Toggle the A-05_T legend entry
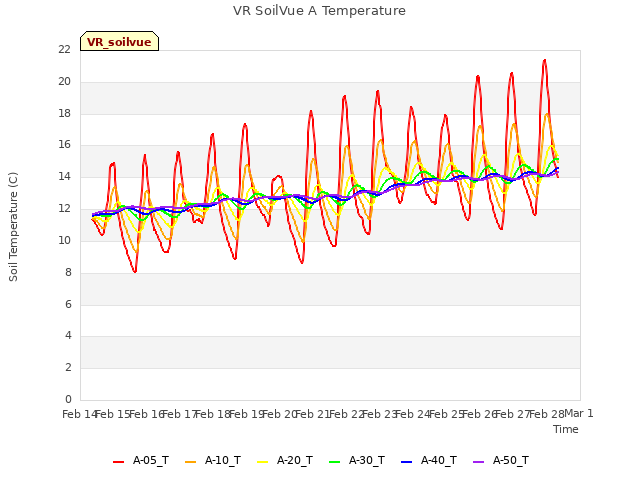 coord(141,461)
